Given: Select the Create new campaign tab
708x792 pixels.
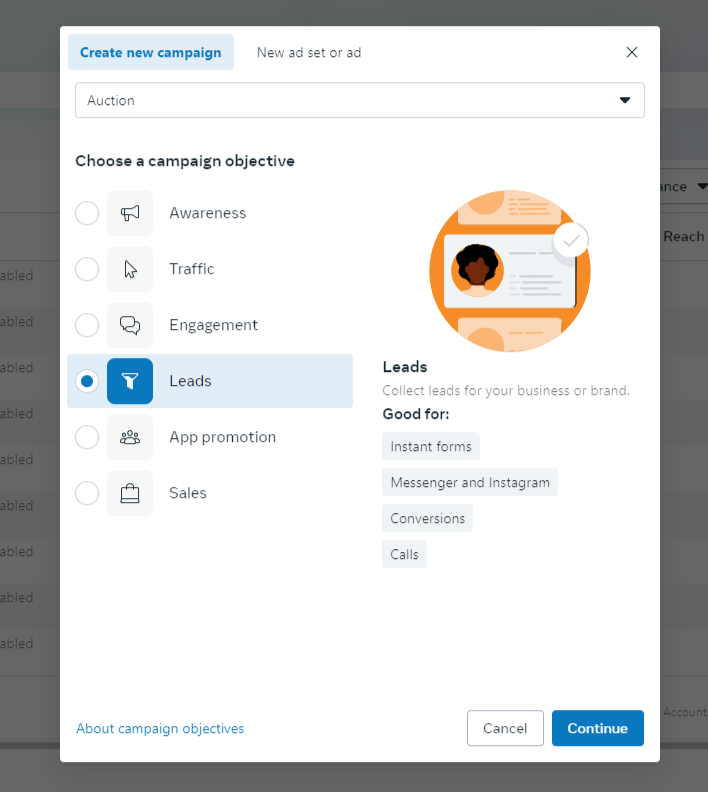Looking at the screenshot, I should (151, 52).
